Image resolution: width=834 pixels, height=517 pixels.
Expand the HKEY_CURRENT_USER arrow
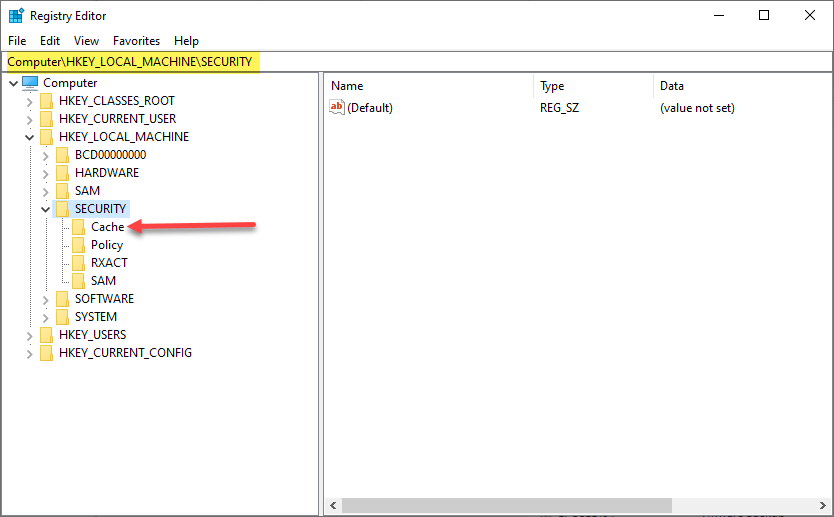coord(29,120)
